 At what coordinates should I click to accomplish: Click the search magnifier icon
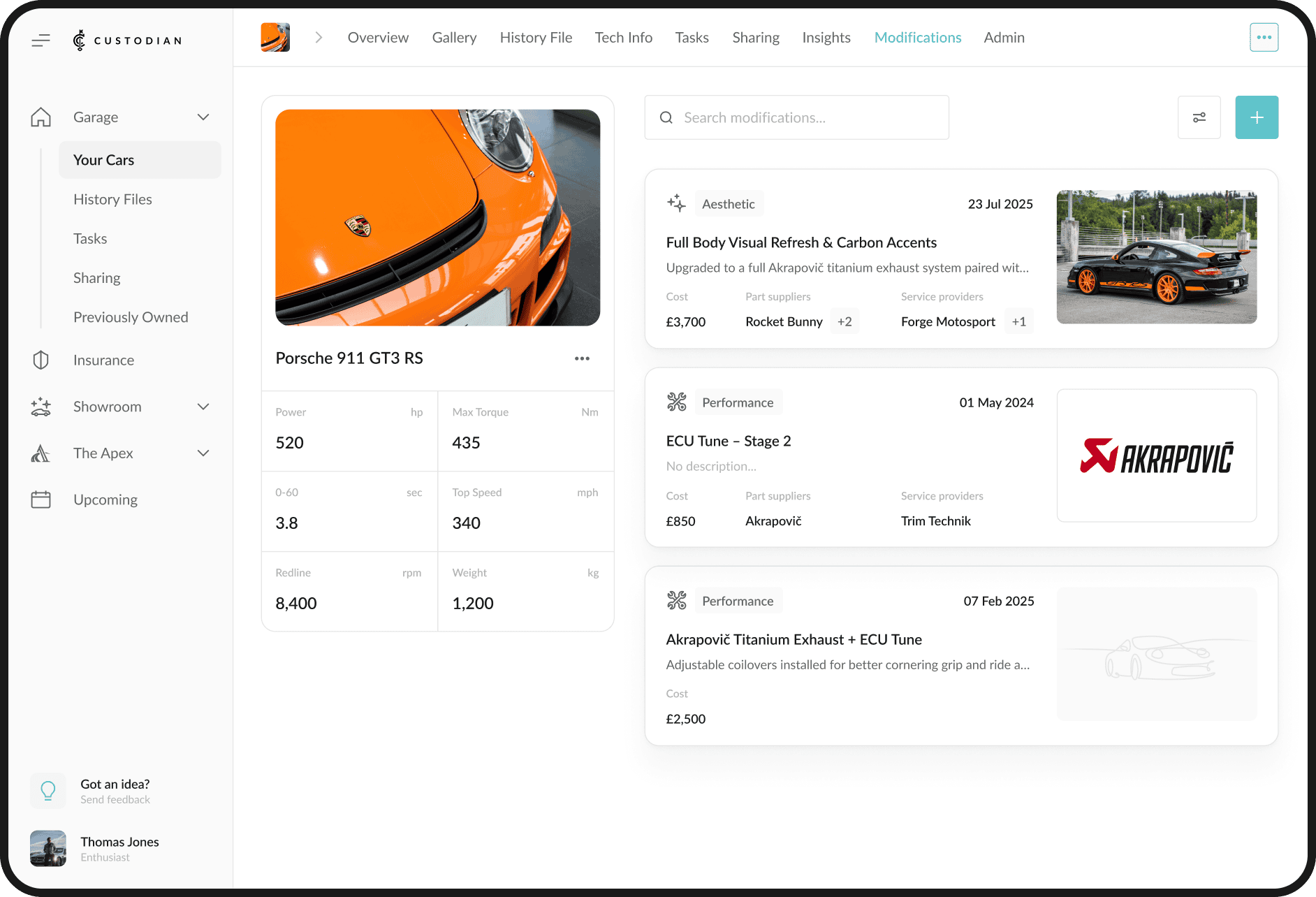(666, 117)
